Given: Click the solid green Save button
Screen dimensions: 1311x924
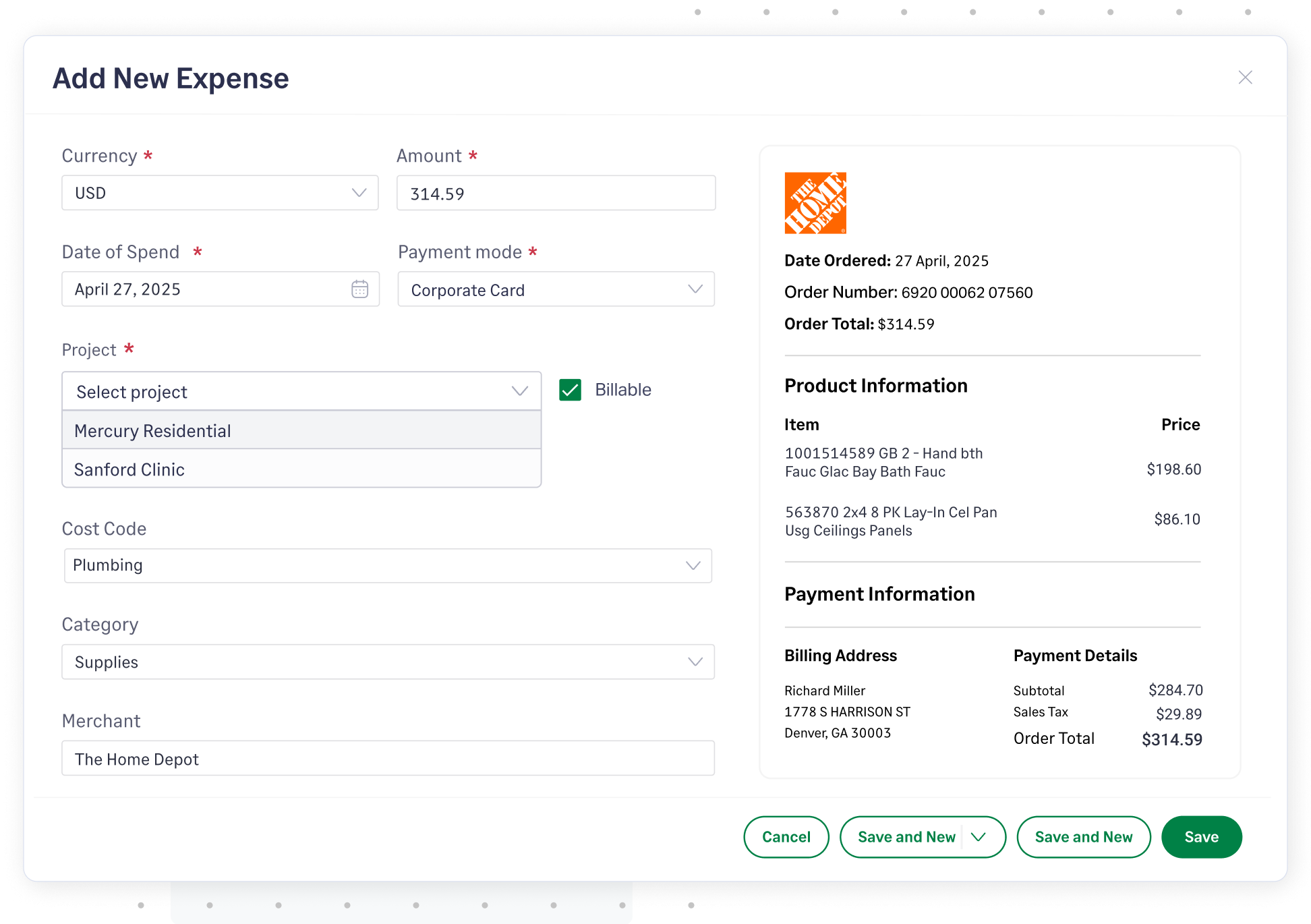Looking at the screenshot, I should pos(1201,837).
